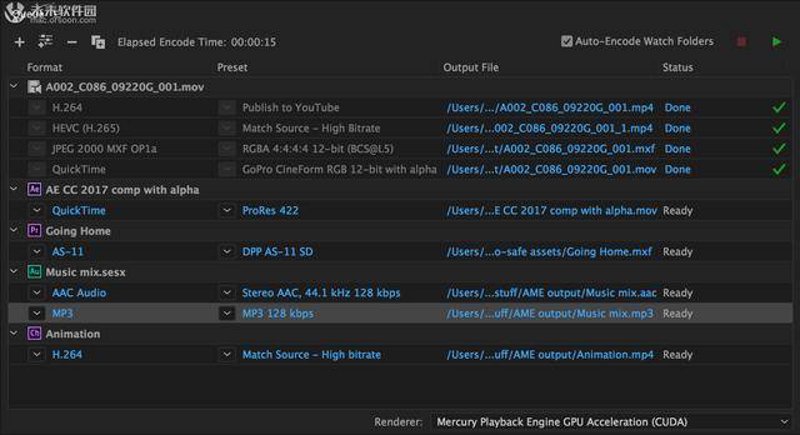Stop the queue with red button

click(741, 42)
